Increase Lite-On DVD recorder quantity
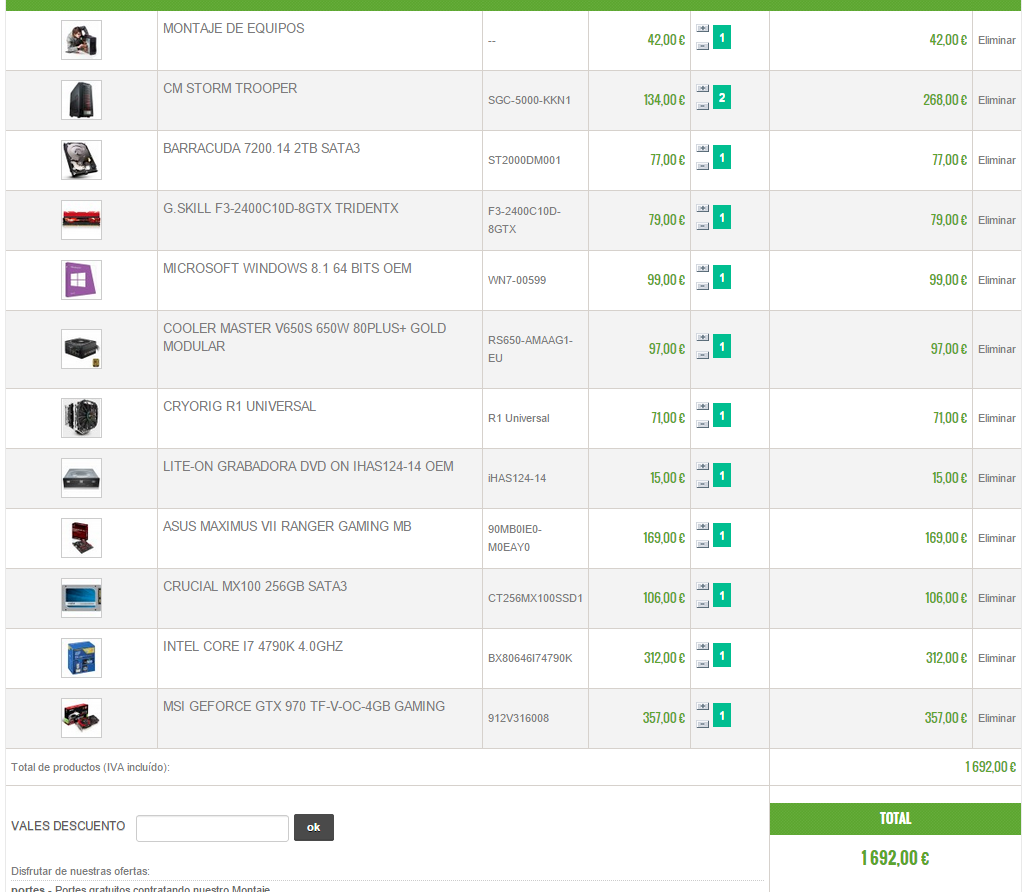The height and width of the screenshot is (892, 1028). click(702, 467)
